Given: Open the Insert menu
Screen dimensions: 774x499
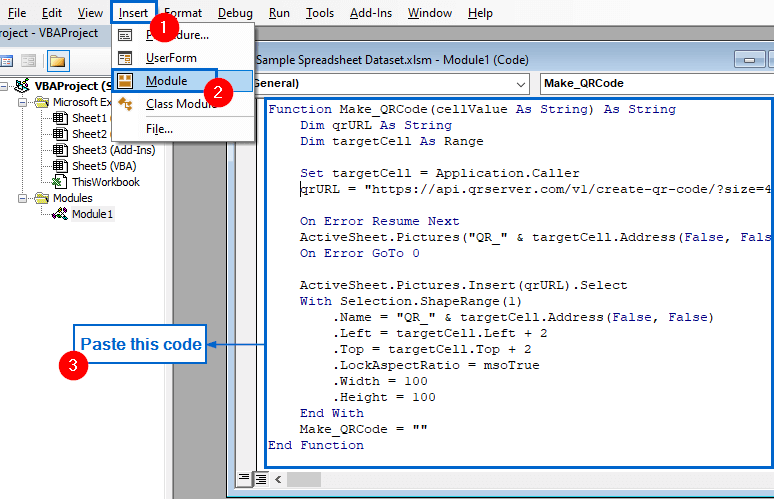Looking at the screenshot, I should (133, 13).
